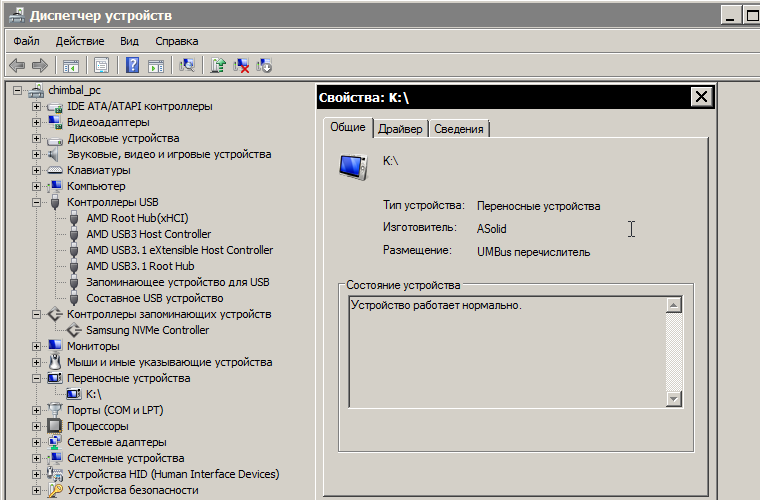Open the Действие menu
The height and width of the screenshot is (500, 760).
[80, 41]
